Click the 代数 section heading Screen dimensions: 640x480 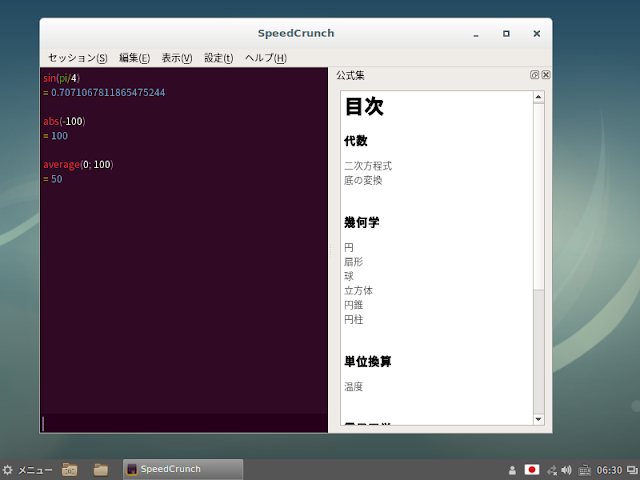click(x=356, y=141)
